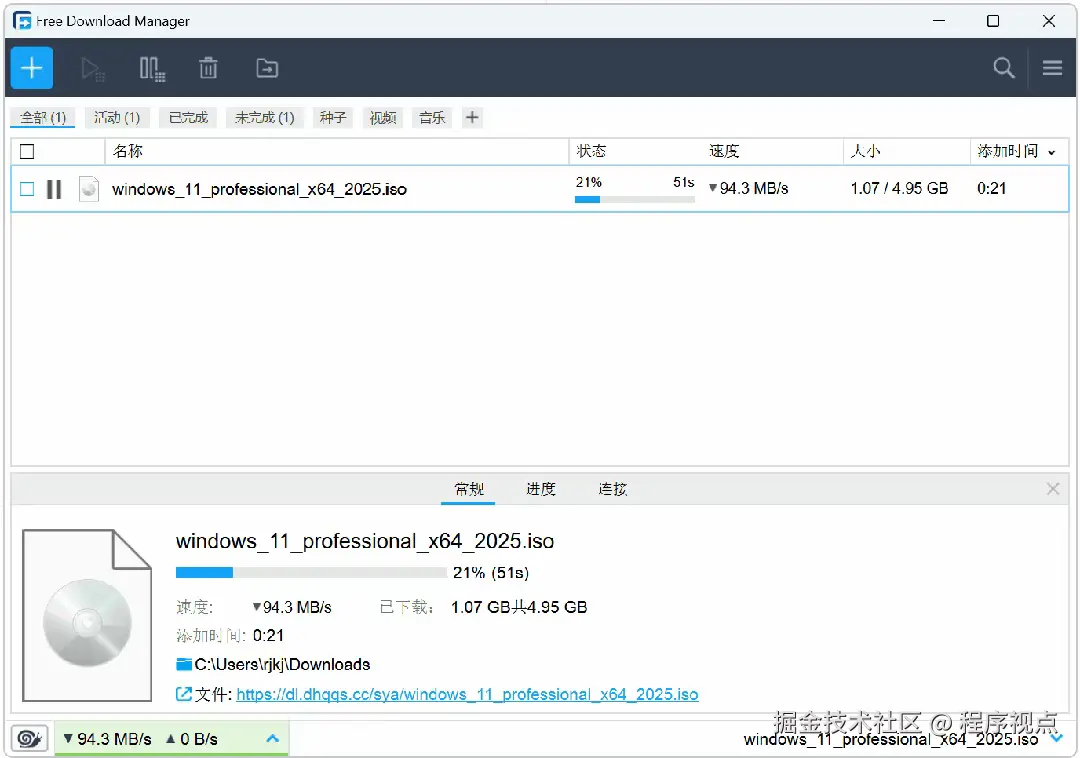Pause the windows_11 iso download

(x=54, y=189)
